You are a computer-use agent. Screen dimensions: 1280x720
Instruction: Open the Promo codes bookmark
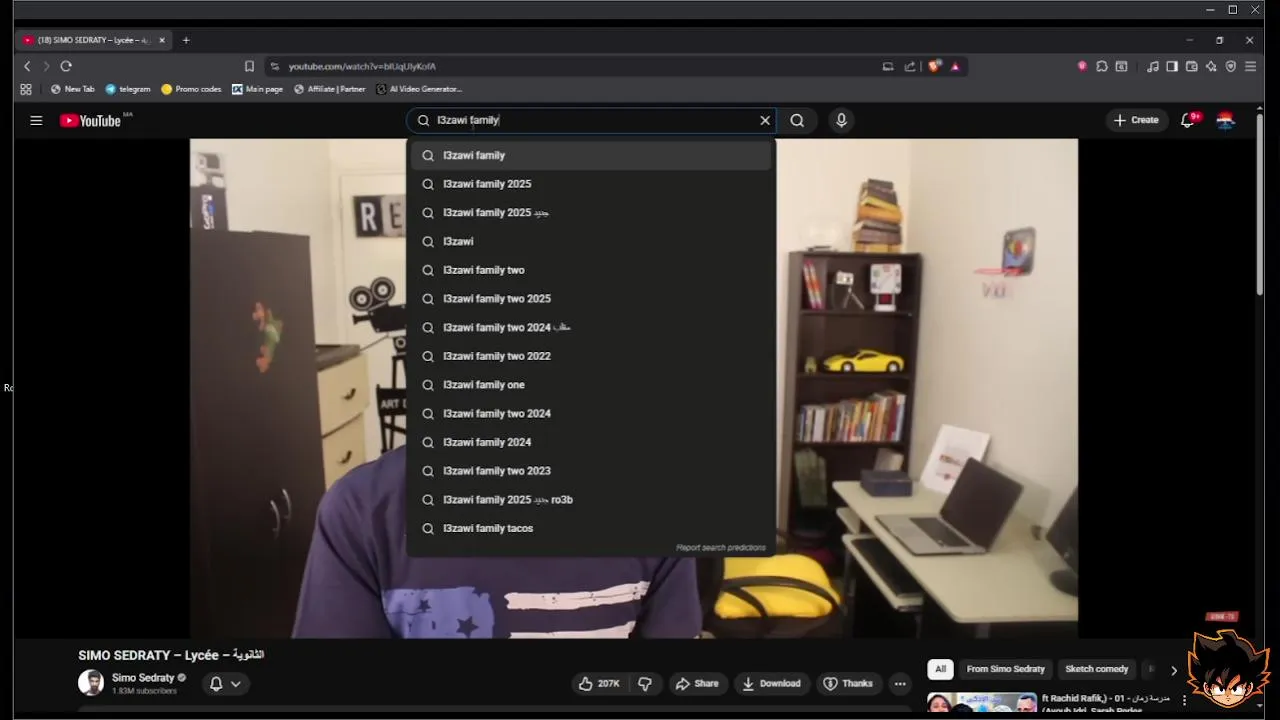tap(191, 89)
